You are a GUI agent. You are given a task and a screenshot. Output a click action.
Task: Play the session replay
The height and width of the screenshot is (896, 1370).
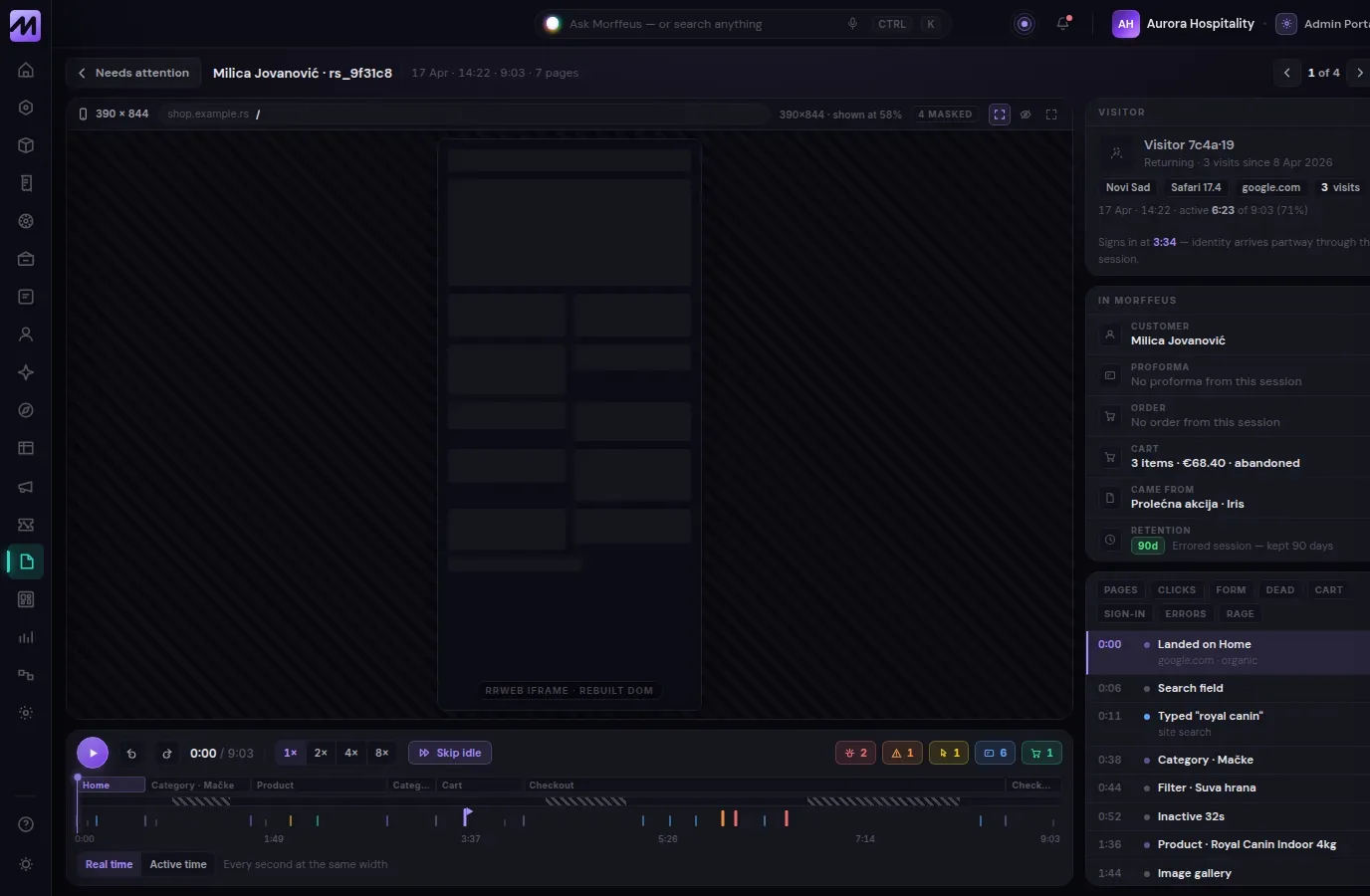pos(93,753)
